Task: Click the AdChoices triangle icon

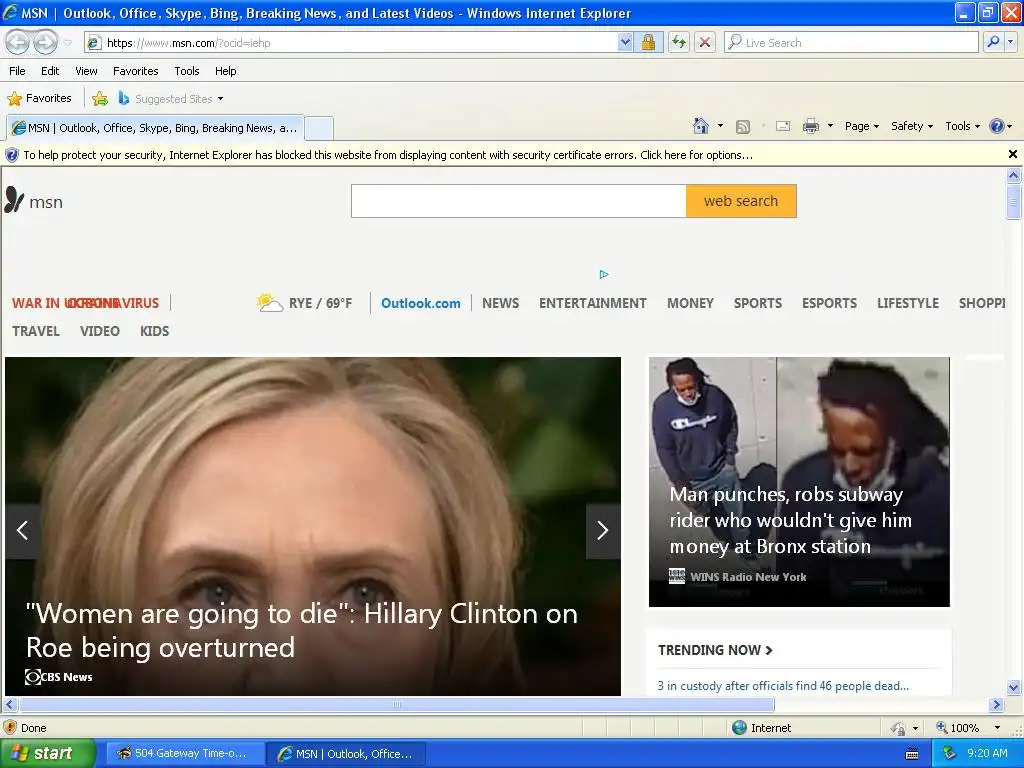Action: pos(604,274)
